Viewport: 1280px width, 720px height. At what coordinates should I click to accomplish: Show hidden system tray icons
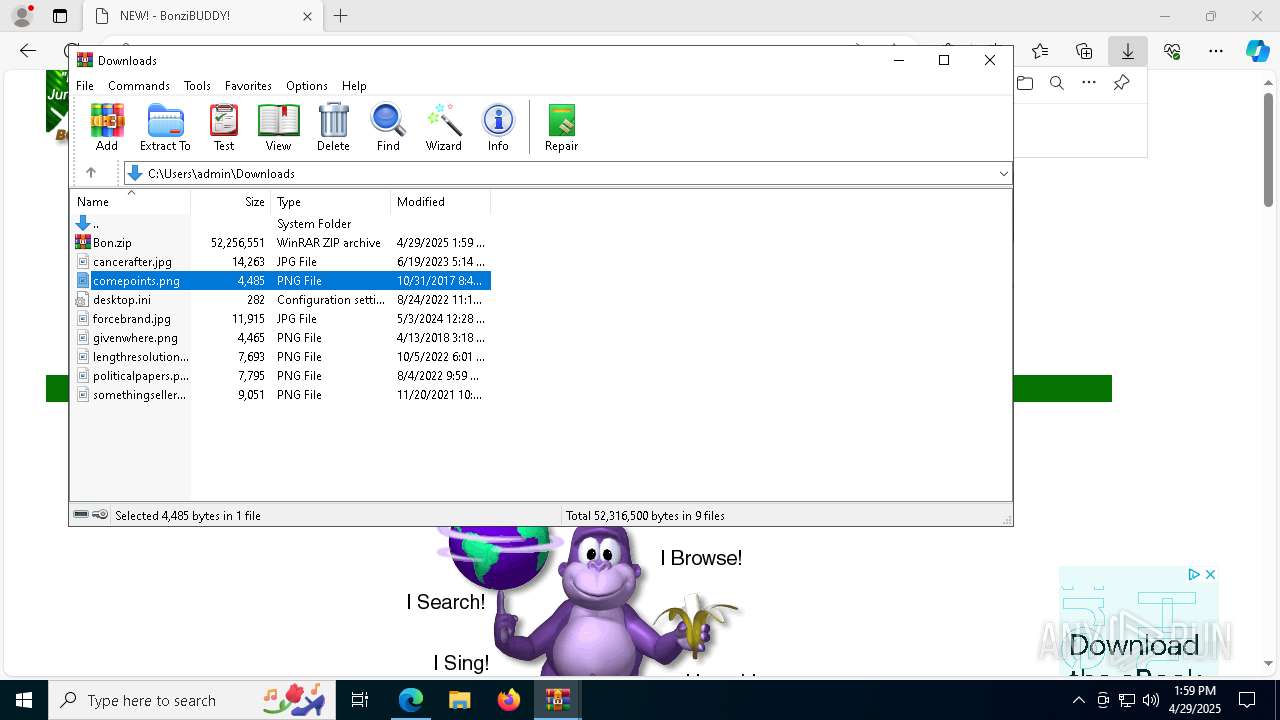[1078, 700]
